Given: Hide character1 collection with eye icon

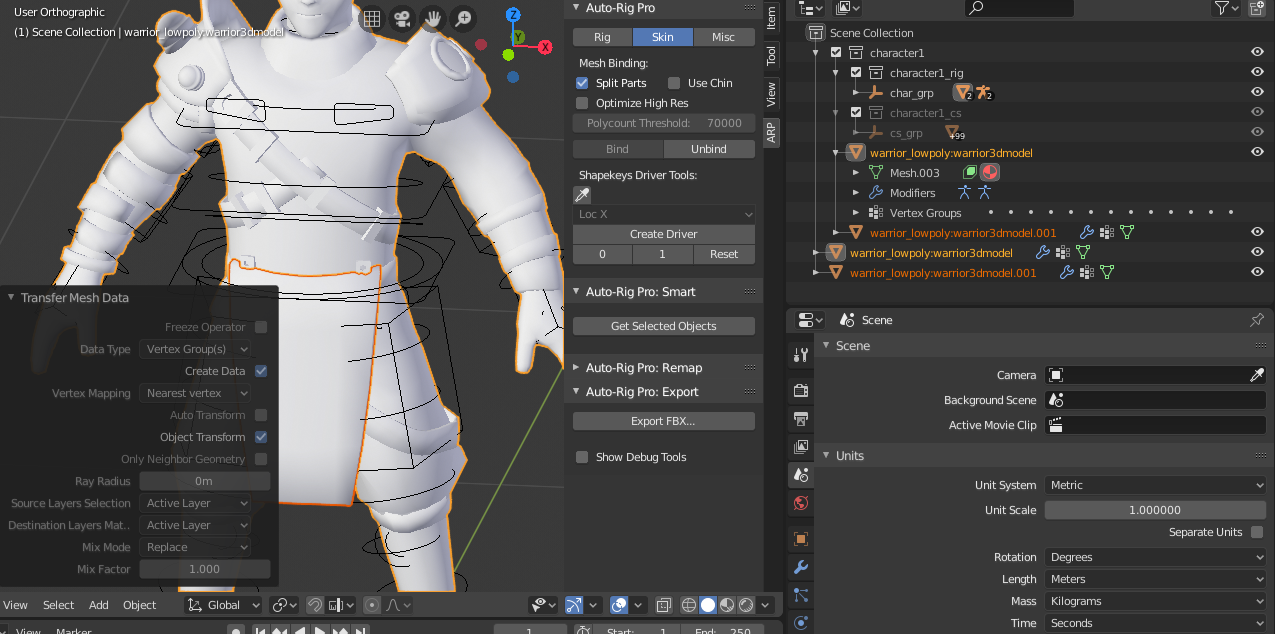Looking at the screenshot, I should click(1257, 52).
